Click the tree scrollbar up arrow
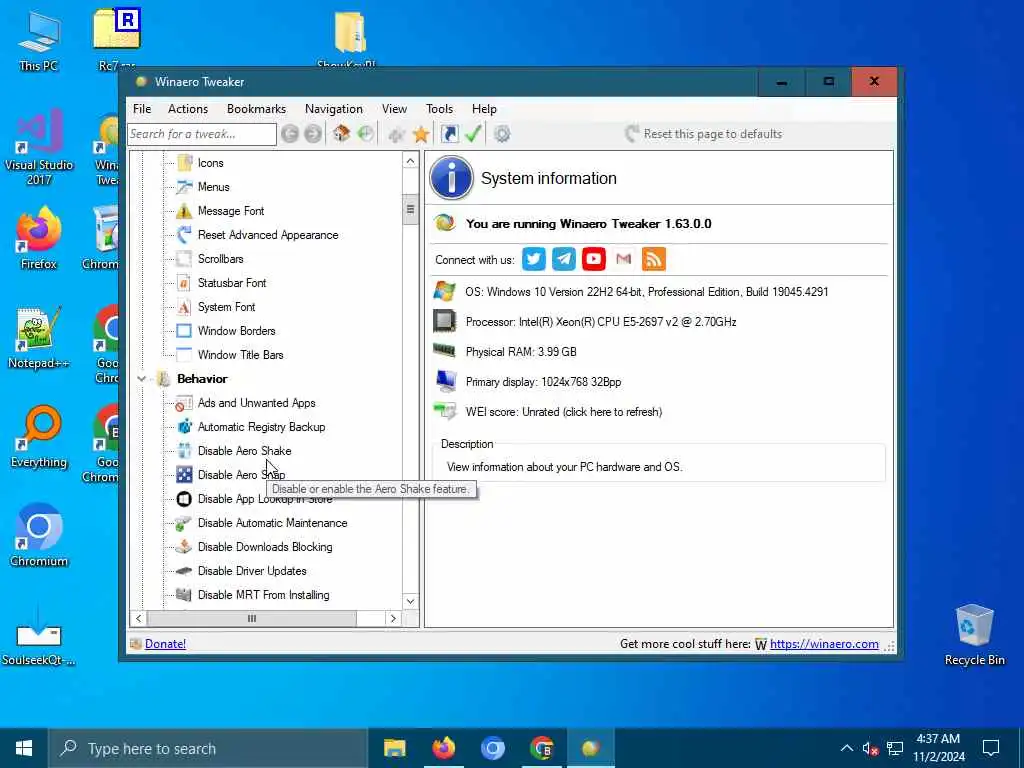The image size is (1024, 768). [x=410, y=161]
